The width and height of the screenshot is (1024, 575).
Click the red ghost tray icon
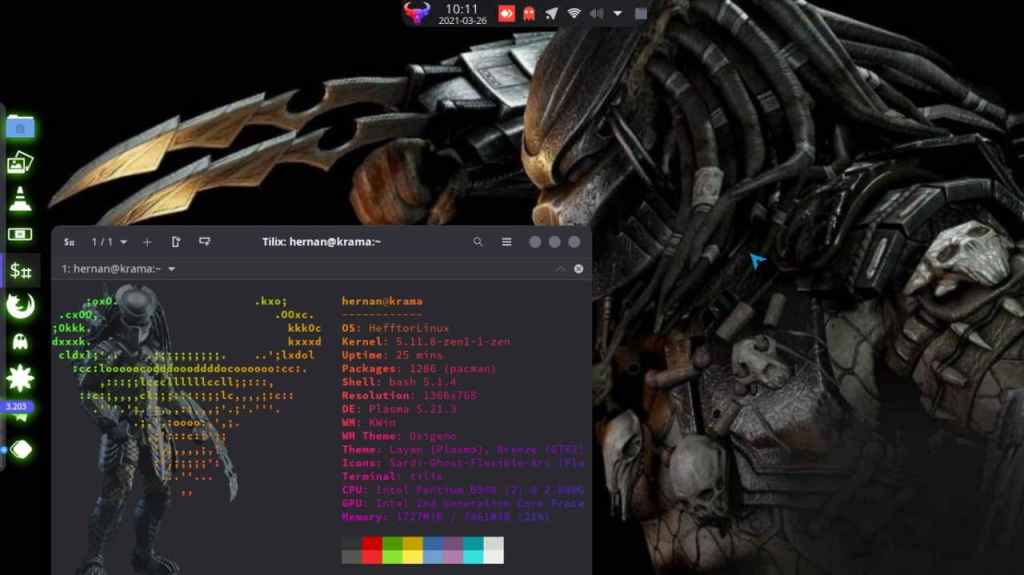[529, 14]
